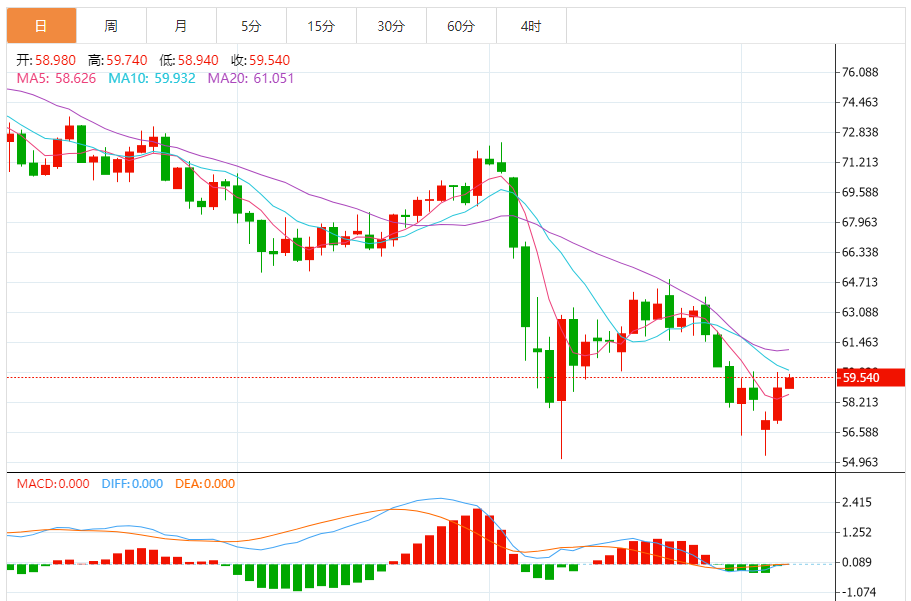This screenshot has height=601, width=911.
Task: Click the 72.838 price axis label
Action: pyautogui.click(x=860, y=133)
